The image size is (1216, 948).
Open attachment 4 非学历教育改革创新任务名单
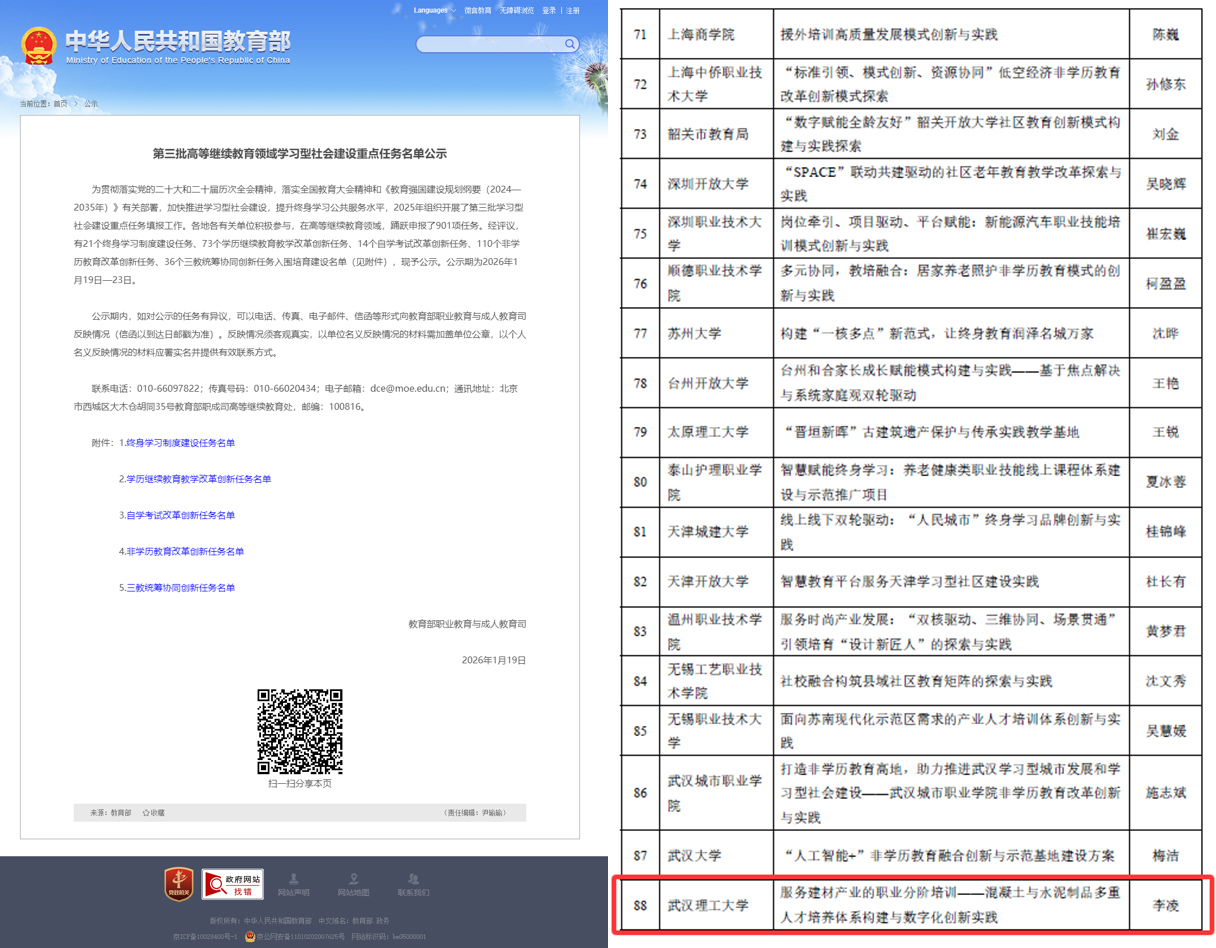(184, 551)
